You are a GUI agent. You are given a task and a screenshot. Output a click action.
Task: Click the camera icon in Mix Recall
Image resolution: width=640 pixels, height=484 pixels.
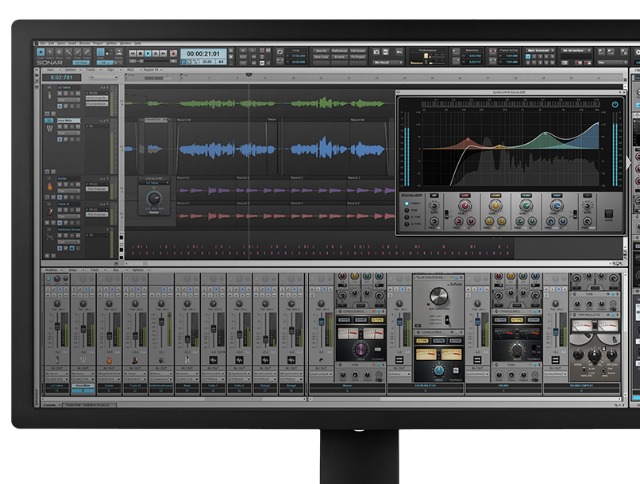pyautogui.click(x=376, y=52)
